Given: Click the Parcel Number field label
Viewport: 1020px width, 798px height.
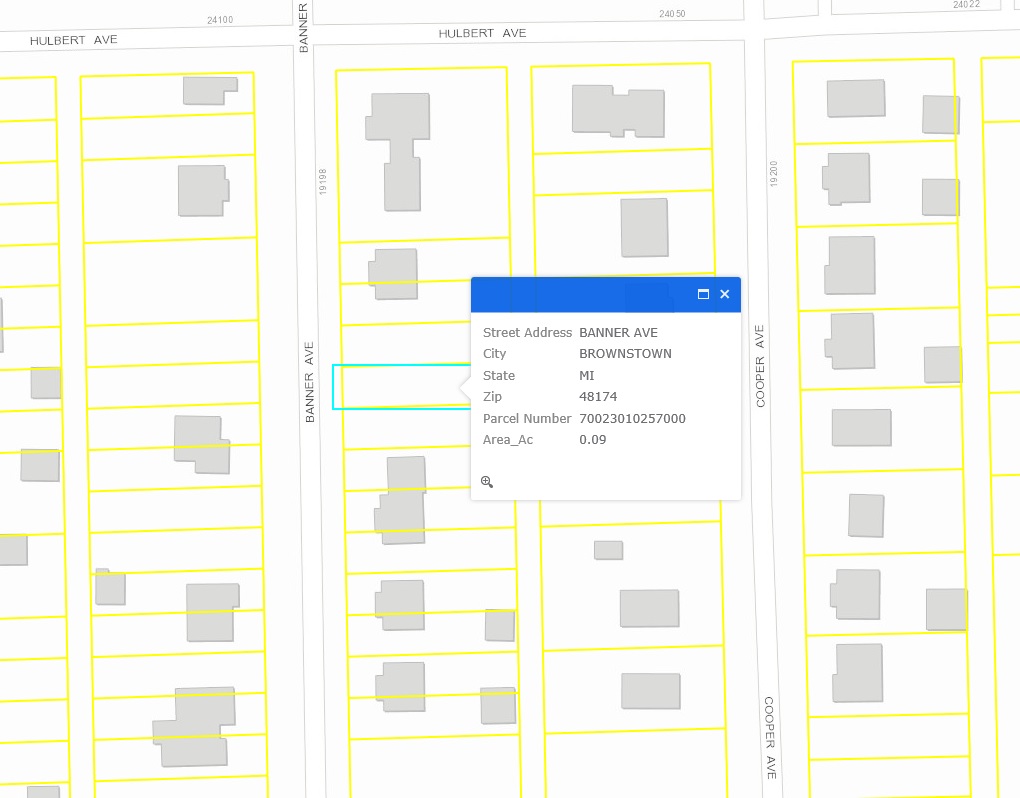Looking at the screenshot, I should coord(527,418).
